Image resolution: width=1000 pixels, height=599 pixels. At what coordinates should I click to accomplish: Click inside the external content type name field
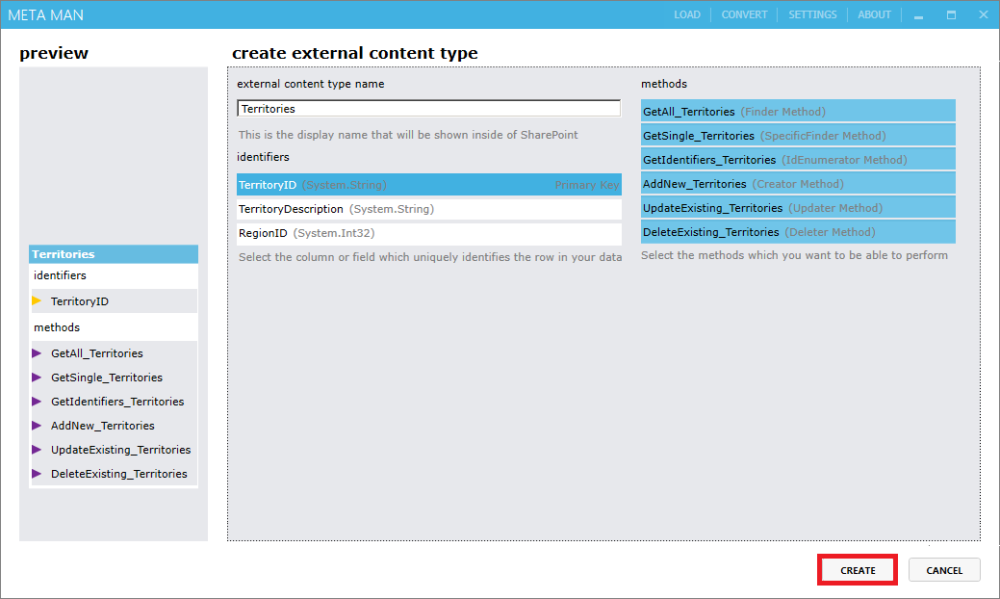point(430,107)
